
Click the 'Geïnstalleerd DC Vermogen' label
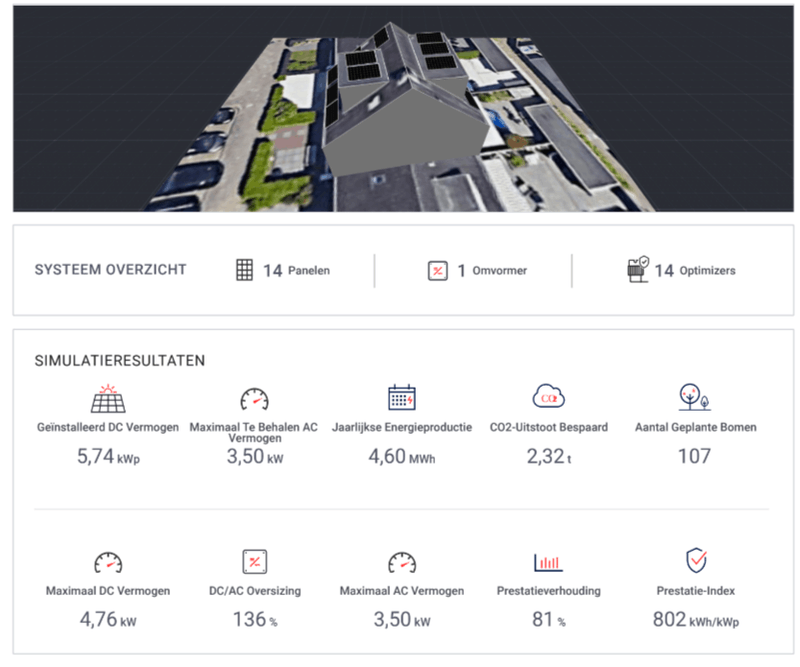point(108,427)
